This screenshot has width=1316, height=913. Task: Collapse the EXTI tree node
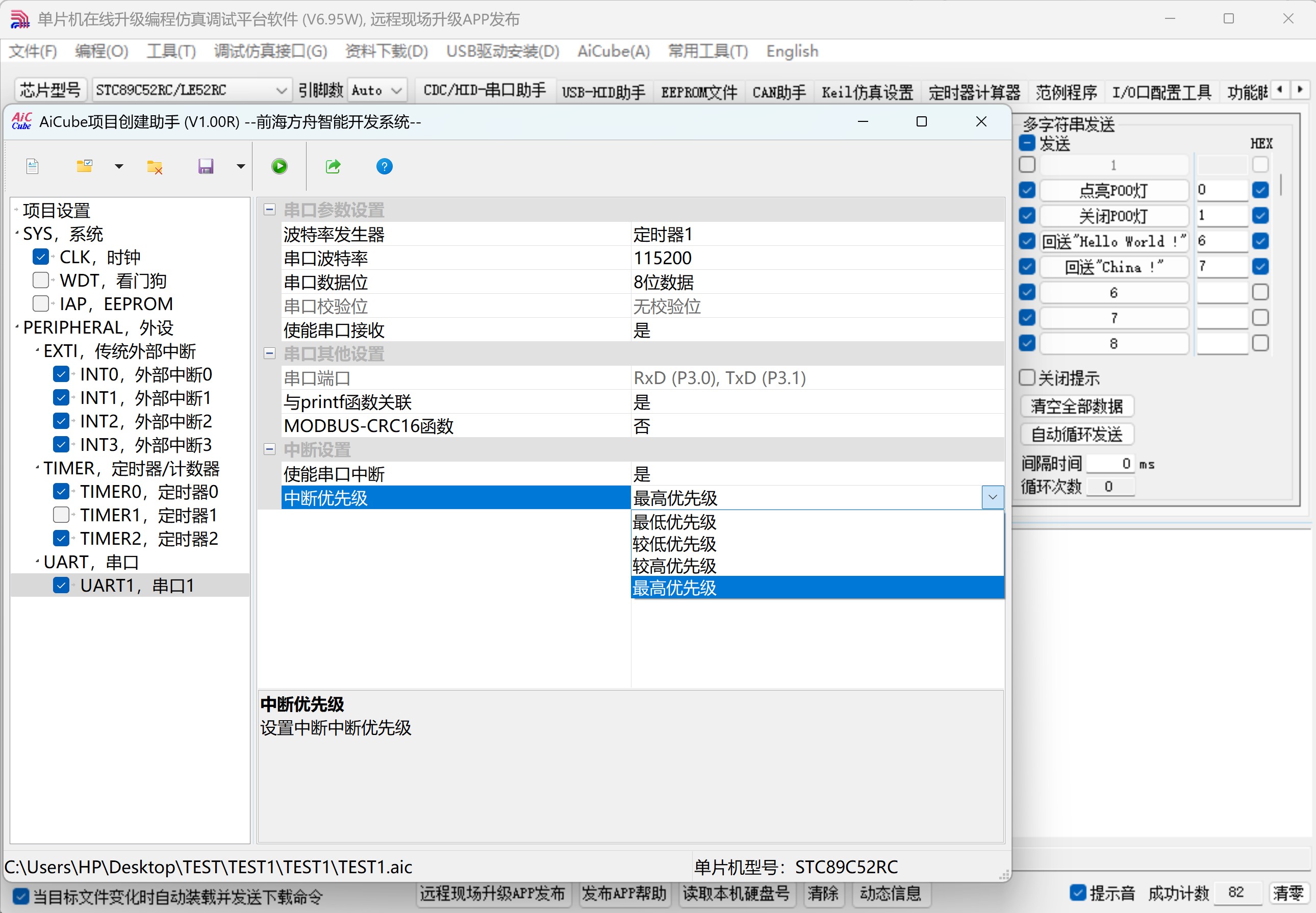(37, 350)
